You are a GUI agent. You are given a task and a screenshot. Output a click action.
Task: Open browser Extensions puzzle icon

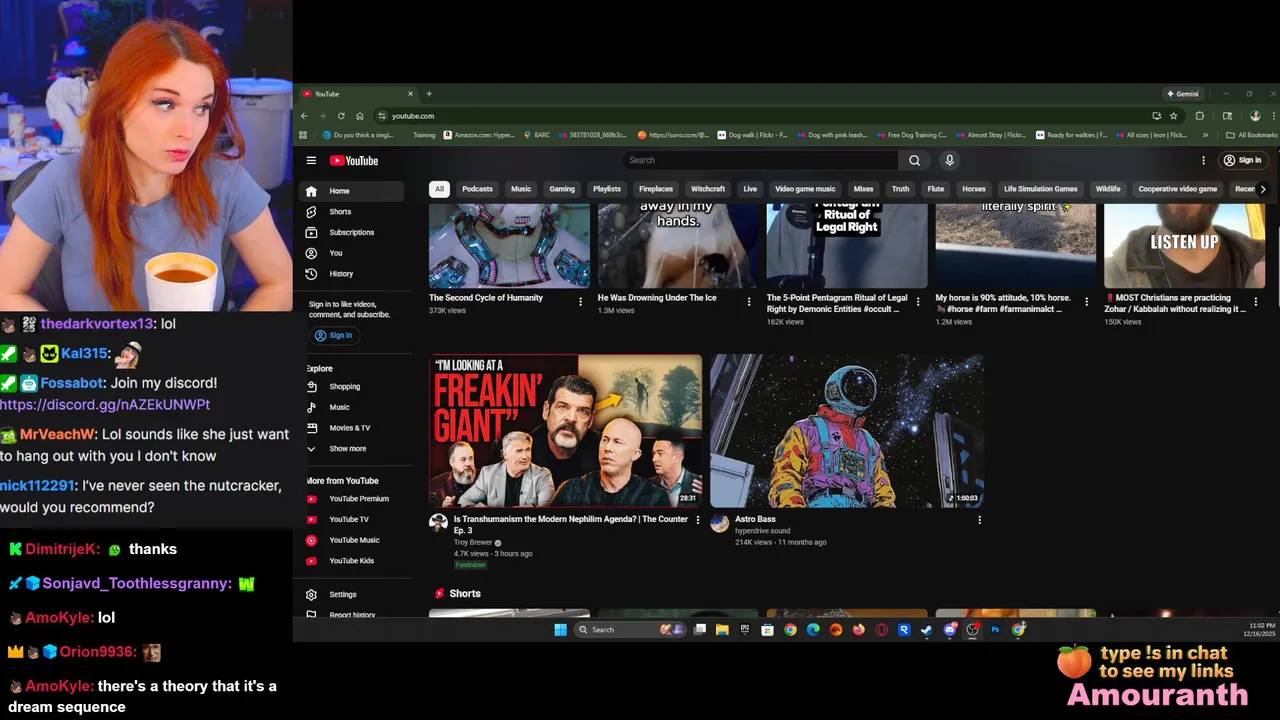1200,116
